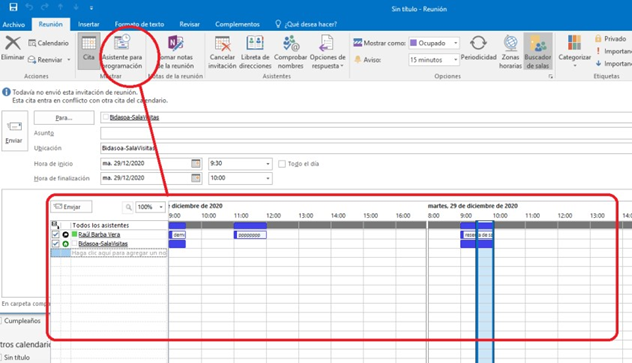This screenshot has height=363, width=632.
Task: Click the Asunto subject field
Action: click(x=366, y=133)
